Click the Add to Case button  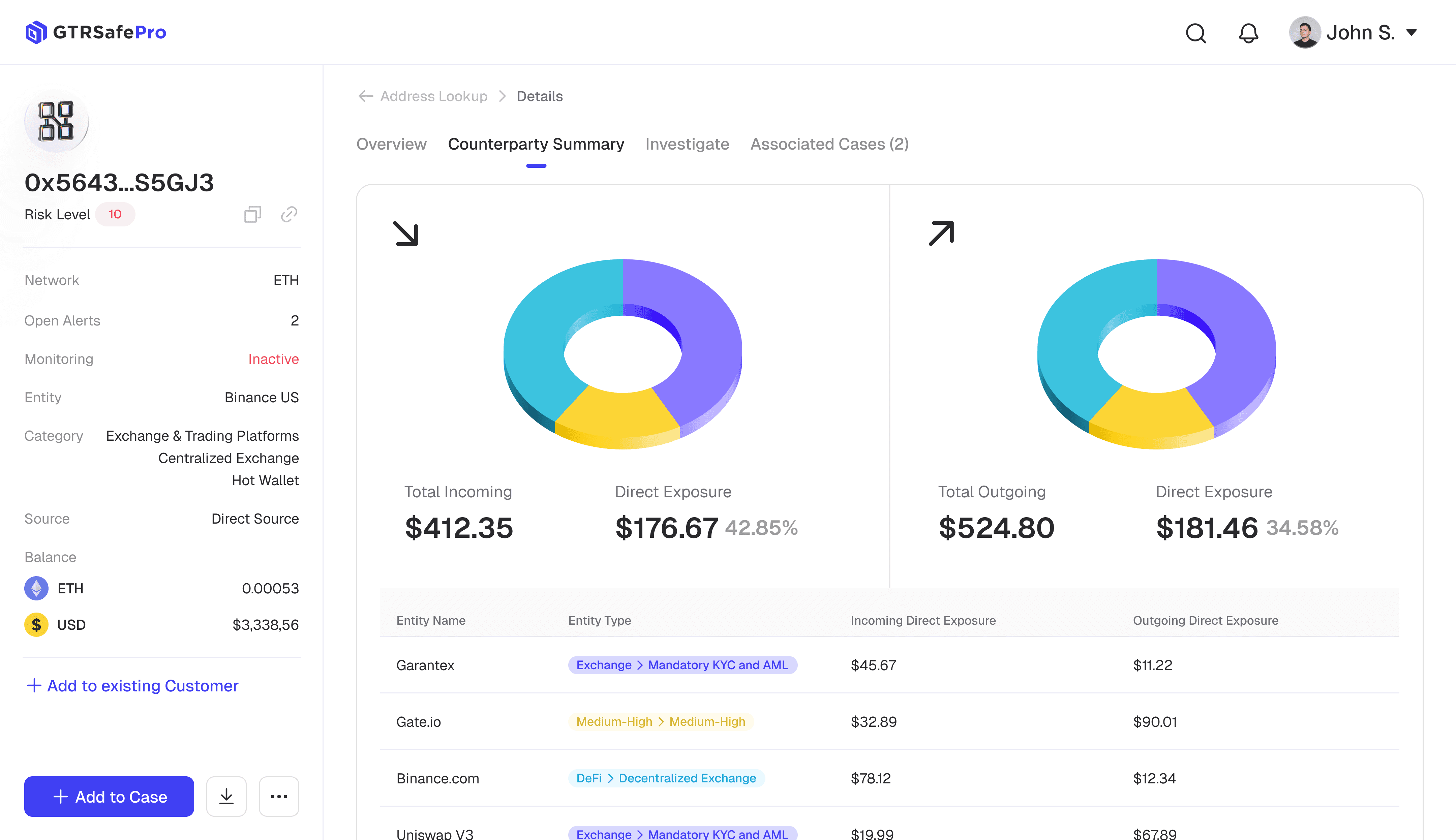point(109,797)
